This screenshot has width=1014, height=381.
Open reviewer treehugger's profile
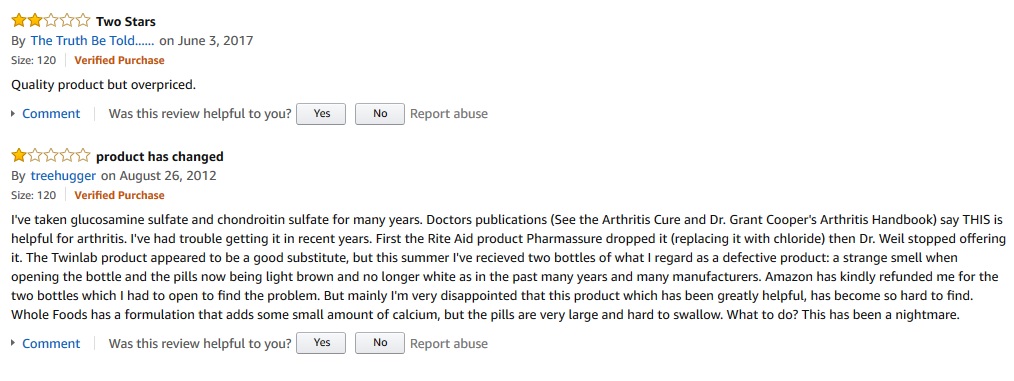pos(63,175)
